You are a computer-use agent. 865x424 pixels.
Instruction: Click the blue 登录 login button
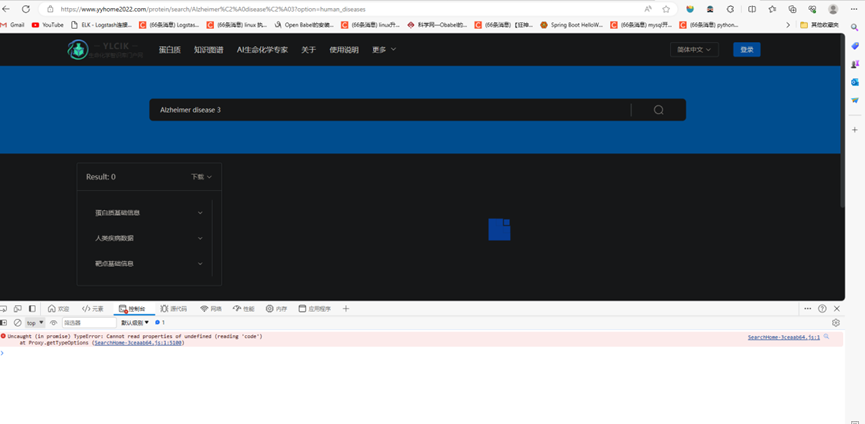pos(746,50)
